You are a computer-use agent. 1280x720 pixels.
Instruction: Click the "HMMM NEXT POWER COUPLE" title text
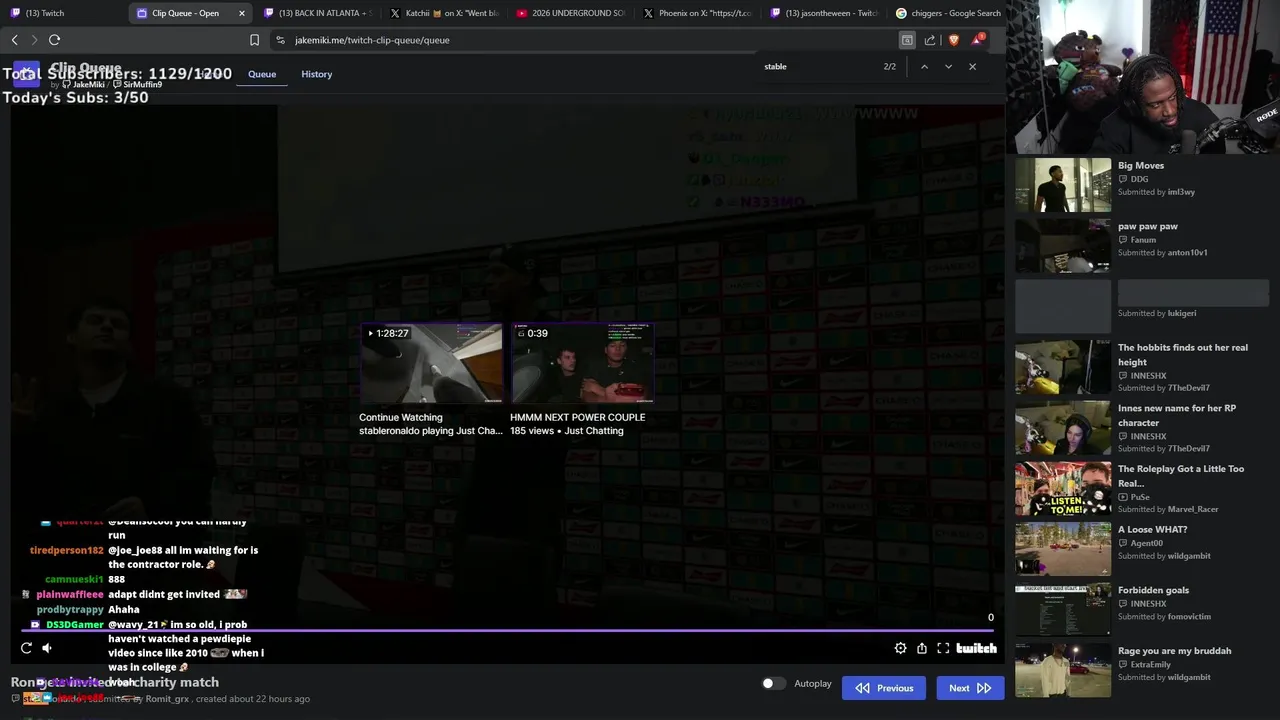(x=577, y=417)
